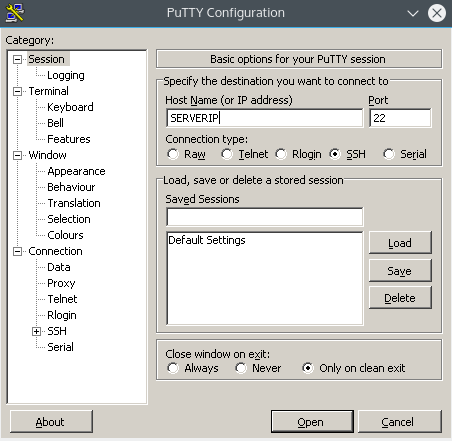Viewport: 452px width, 441px height.
Task: Click the PuTTY icon in title bar
Action: [14, 13]
